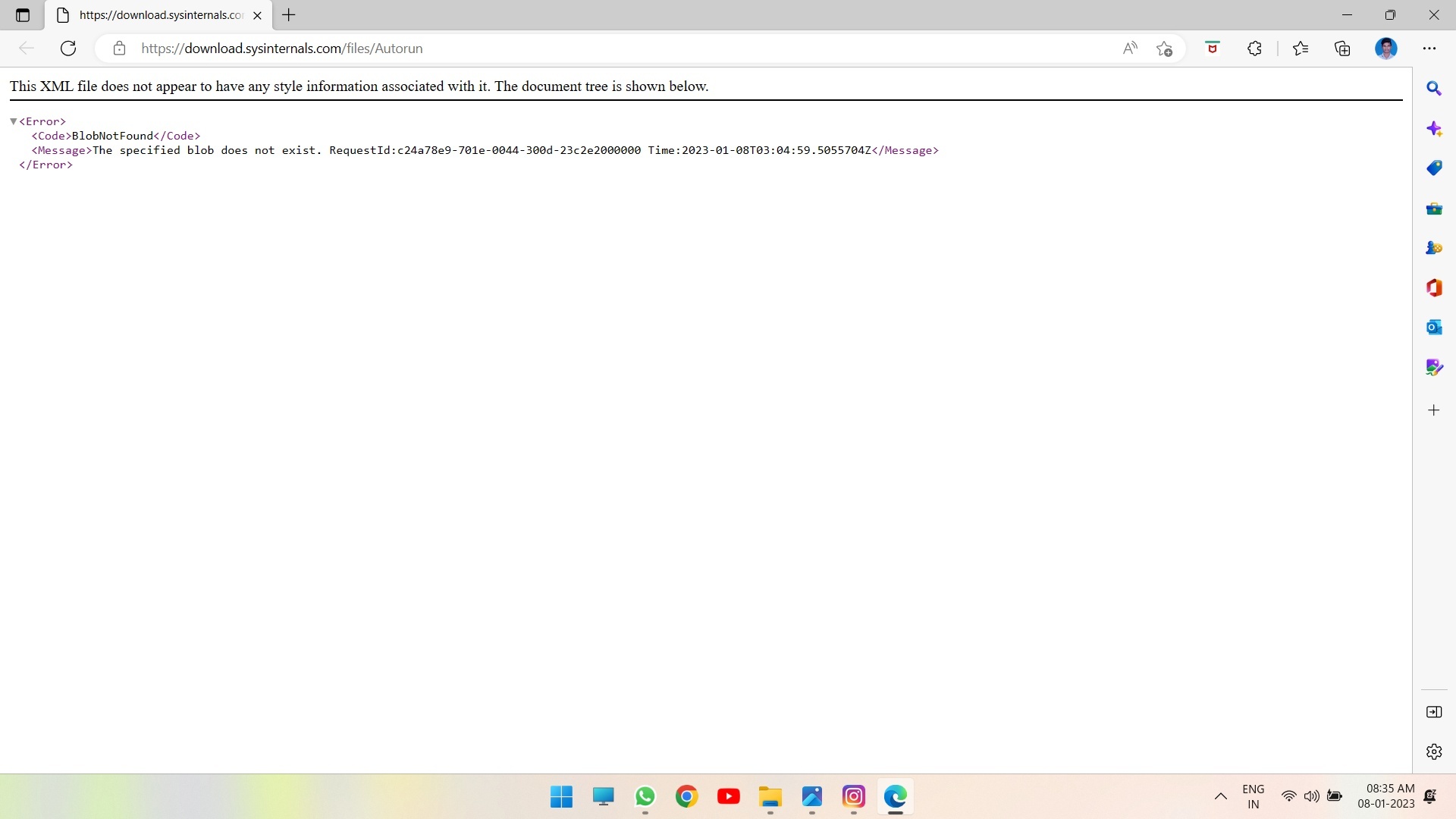Open sidebar settings gear

click(x=1433, y=752)
